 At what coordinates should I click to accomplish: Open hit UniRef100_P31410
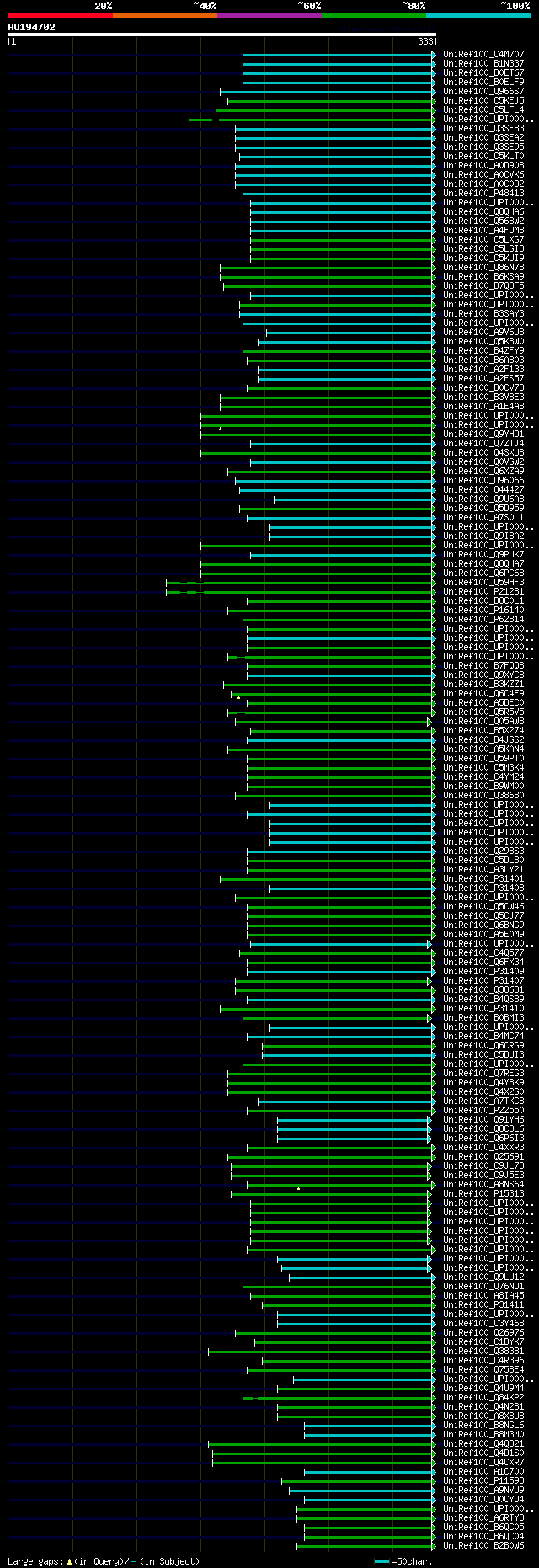[483, 1009]
